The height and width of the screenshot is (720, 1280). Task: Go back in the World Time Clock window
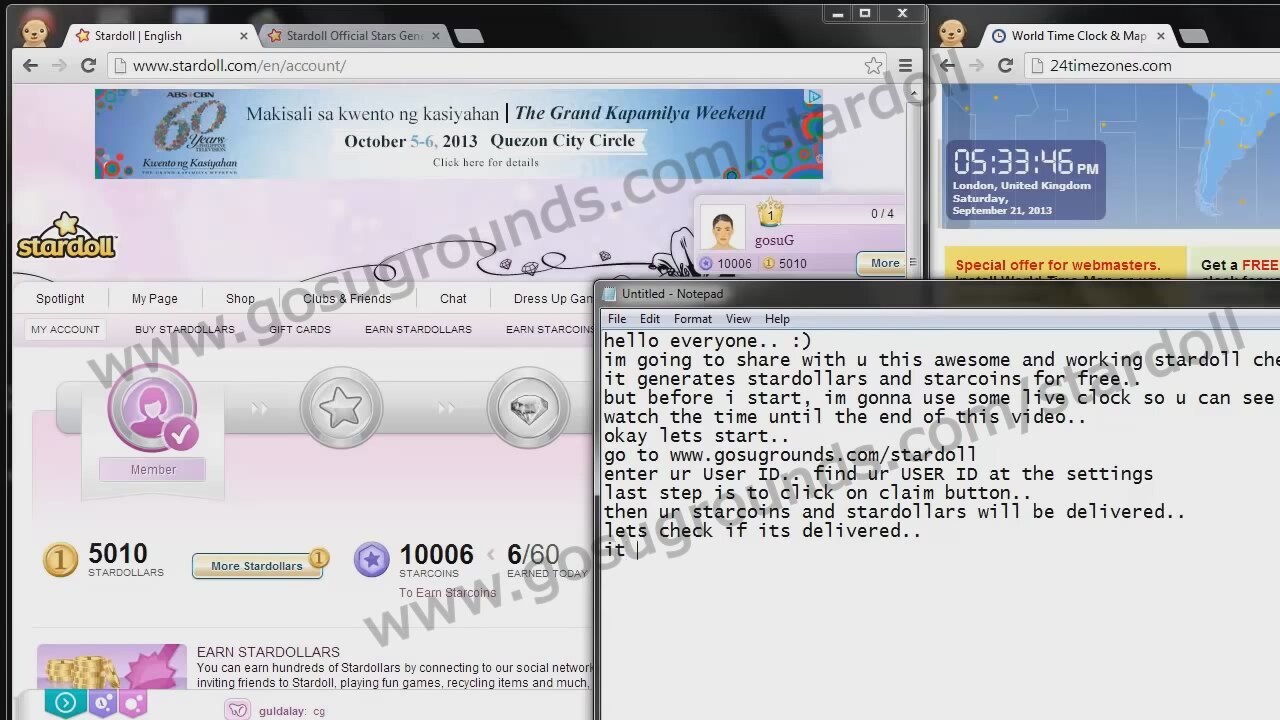point(948,66)
